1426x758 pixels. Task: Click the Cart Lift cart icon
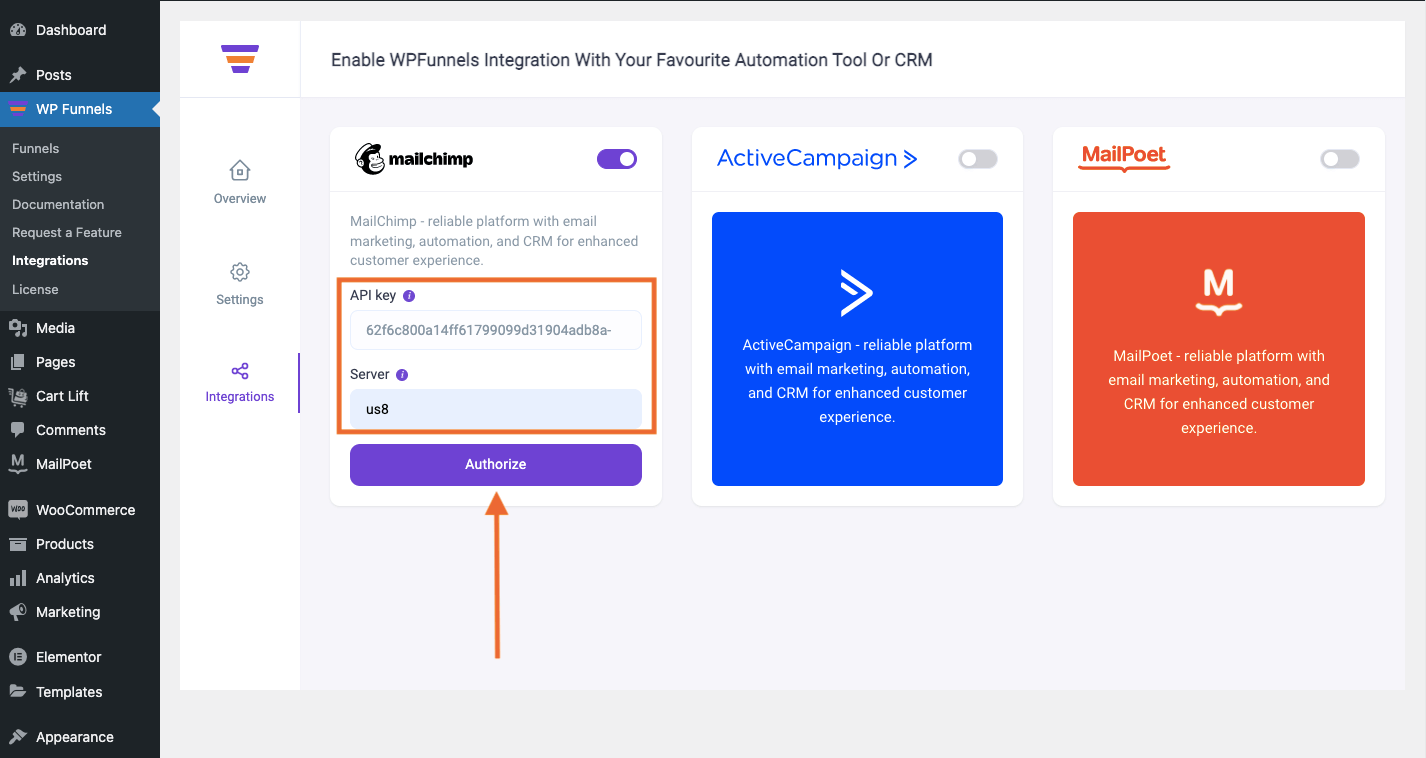(x=18, y=396)
